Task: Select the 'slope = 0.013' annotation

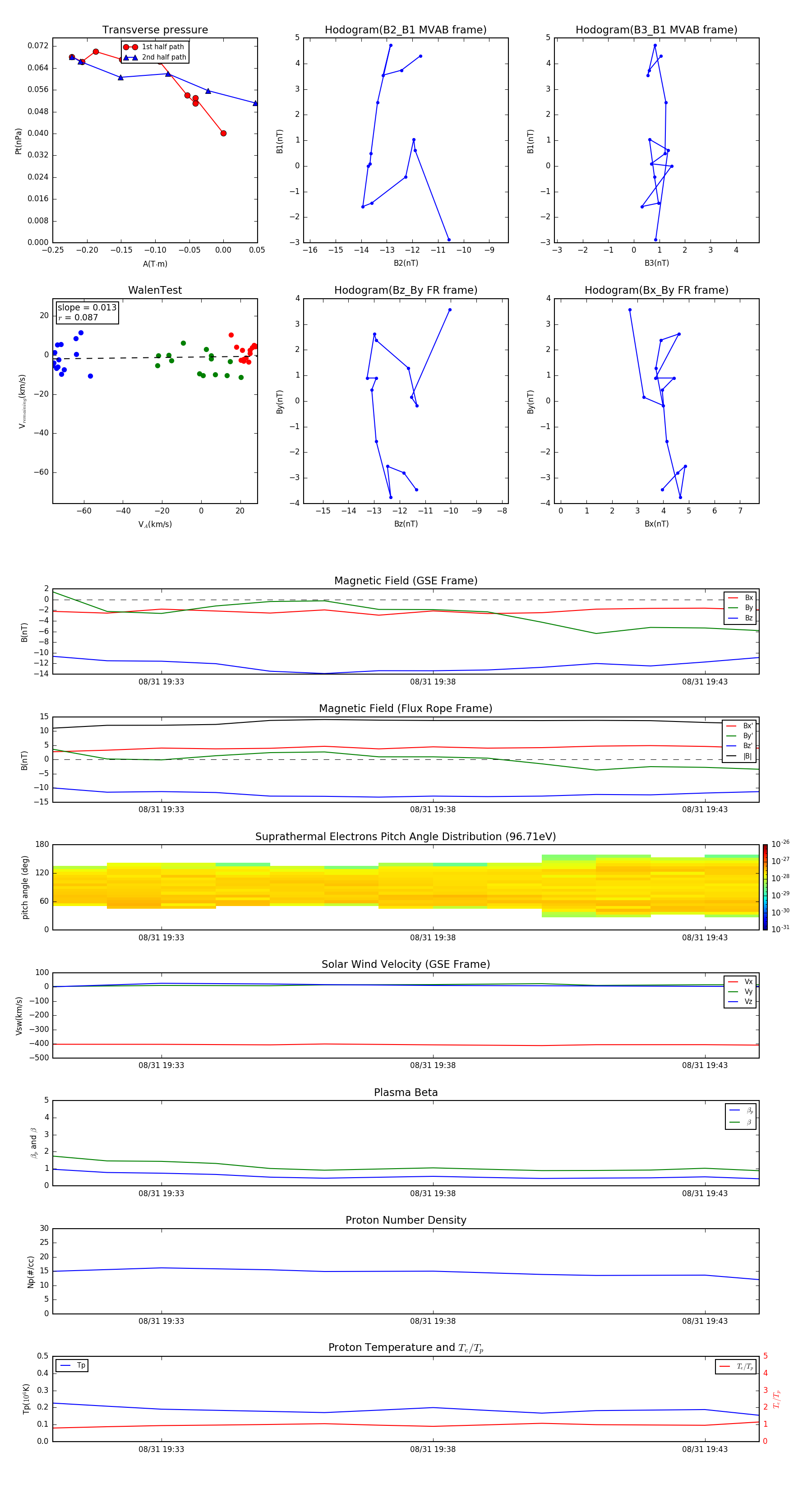Action: click(87, 308)
